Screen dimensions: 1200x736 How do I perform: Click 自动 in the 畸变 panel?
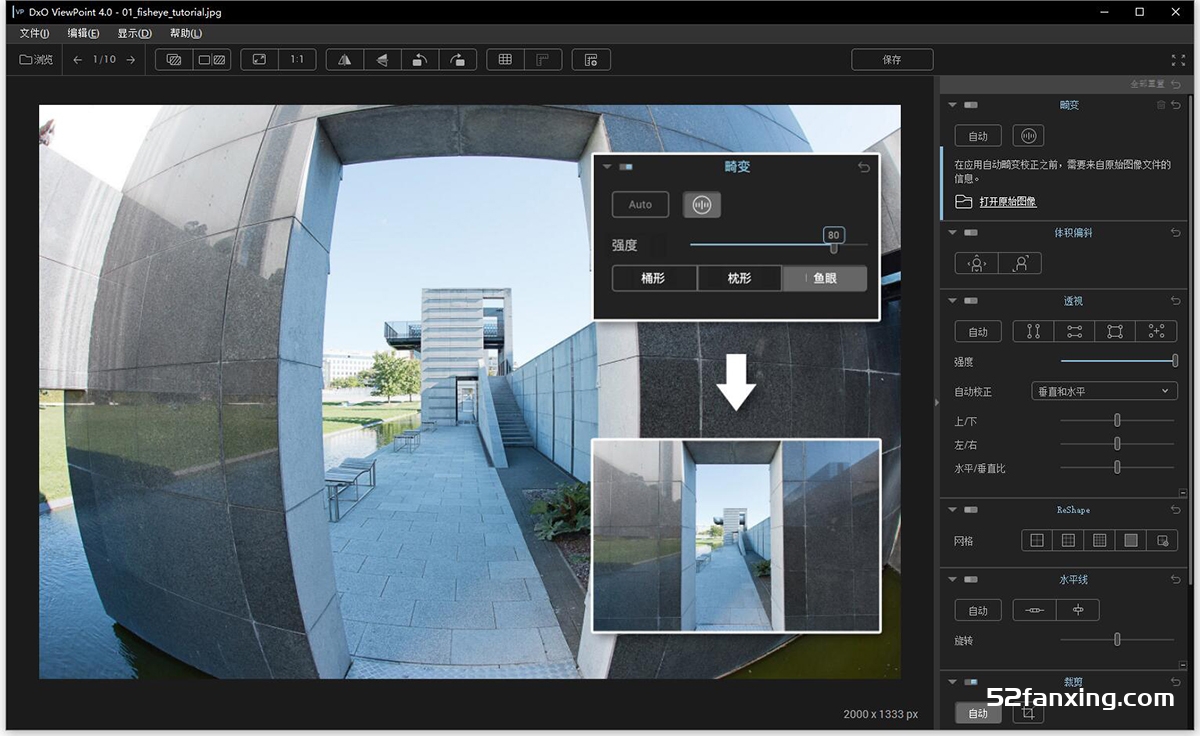click(x=978, y=136)
